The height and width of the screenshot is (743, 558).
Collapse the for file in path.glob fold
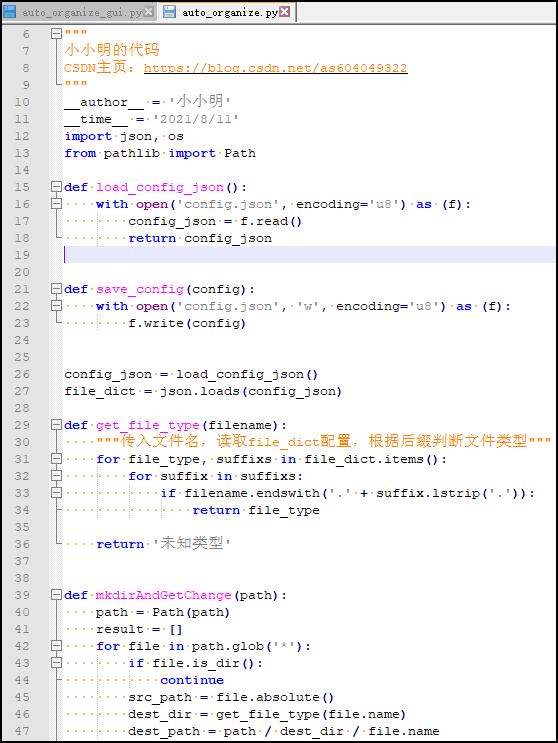(x=56, y=646)
